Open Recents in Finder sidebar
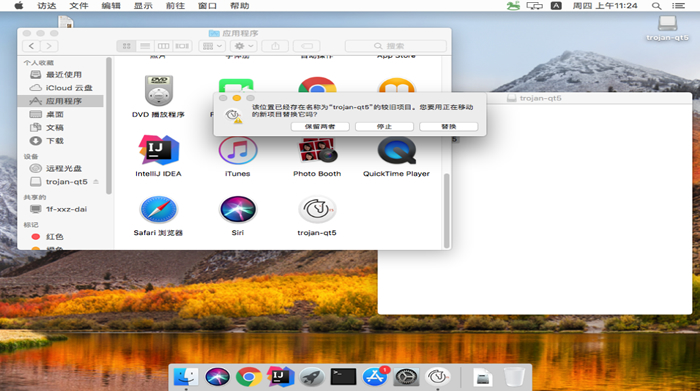Image resolution: width=700 pixels, height=391 pixels. [61, 75]
